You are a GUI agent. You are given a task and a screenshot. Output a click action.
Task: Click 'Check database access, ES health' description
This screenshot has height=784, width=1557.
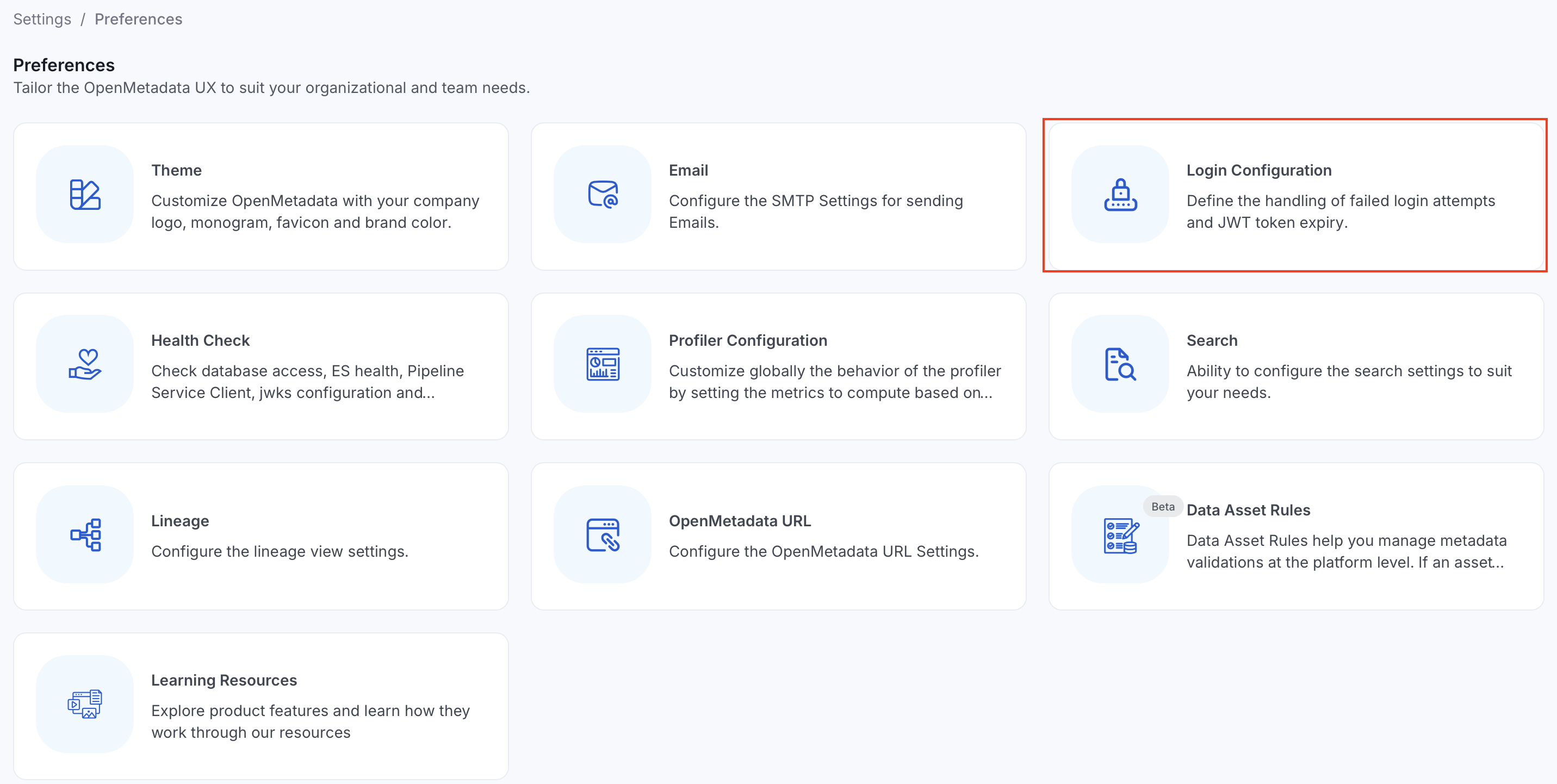[x=307, y=382]
